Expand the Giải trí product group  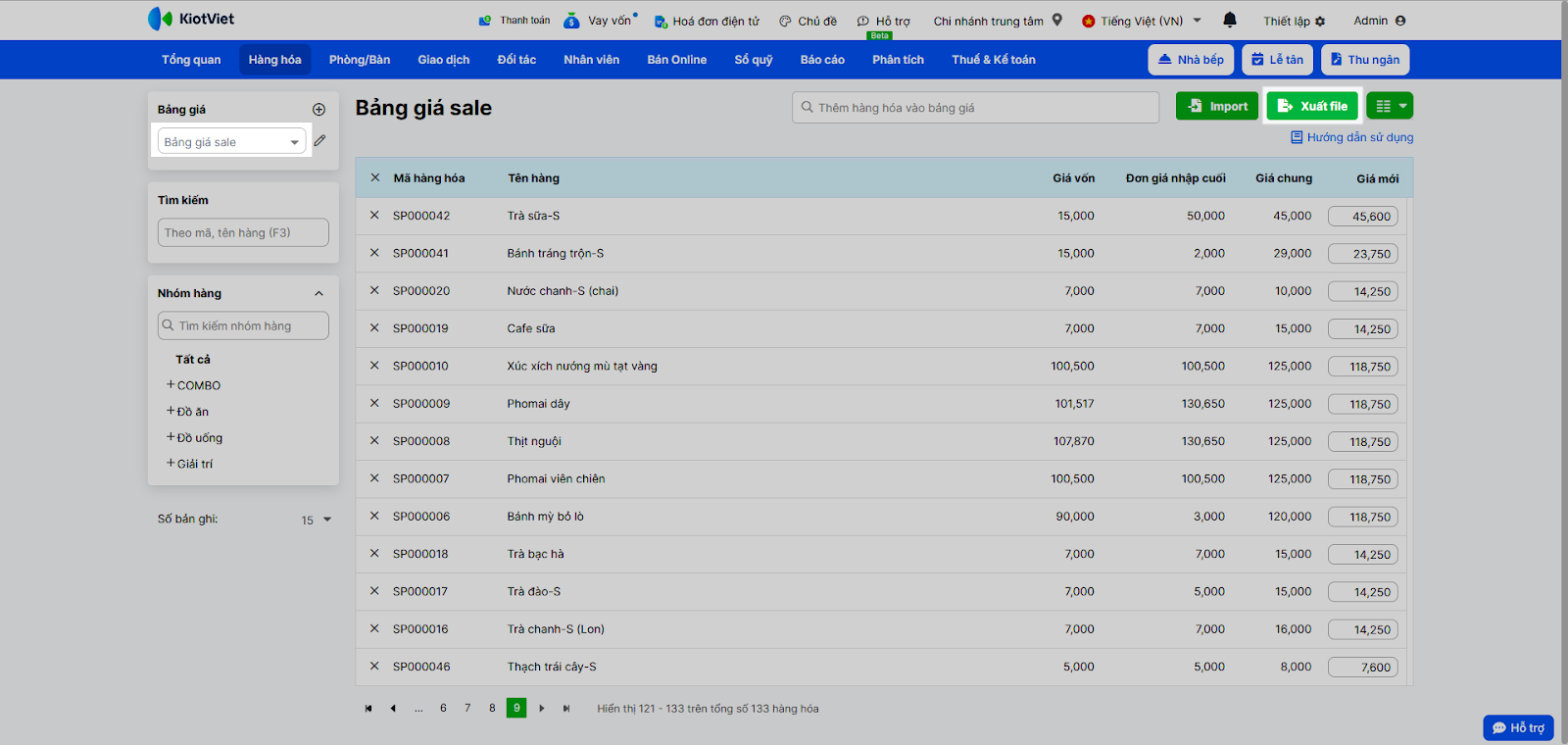(171, 464)
